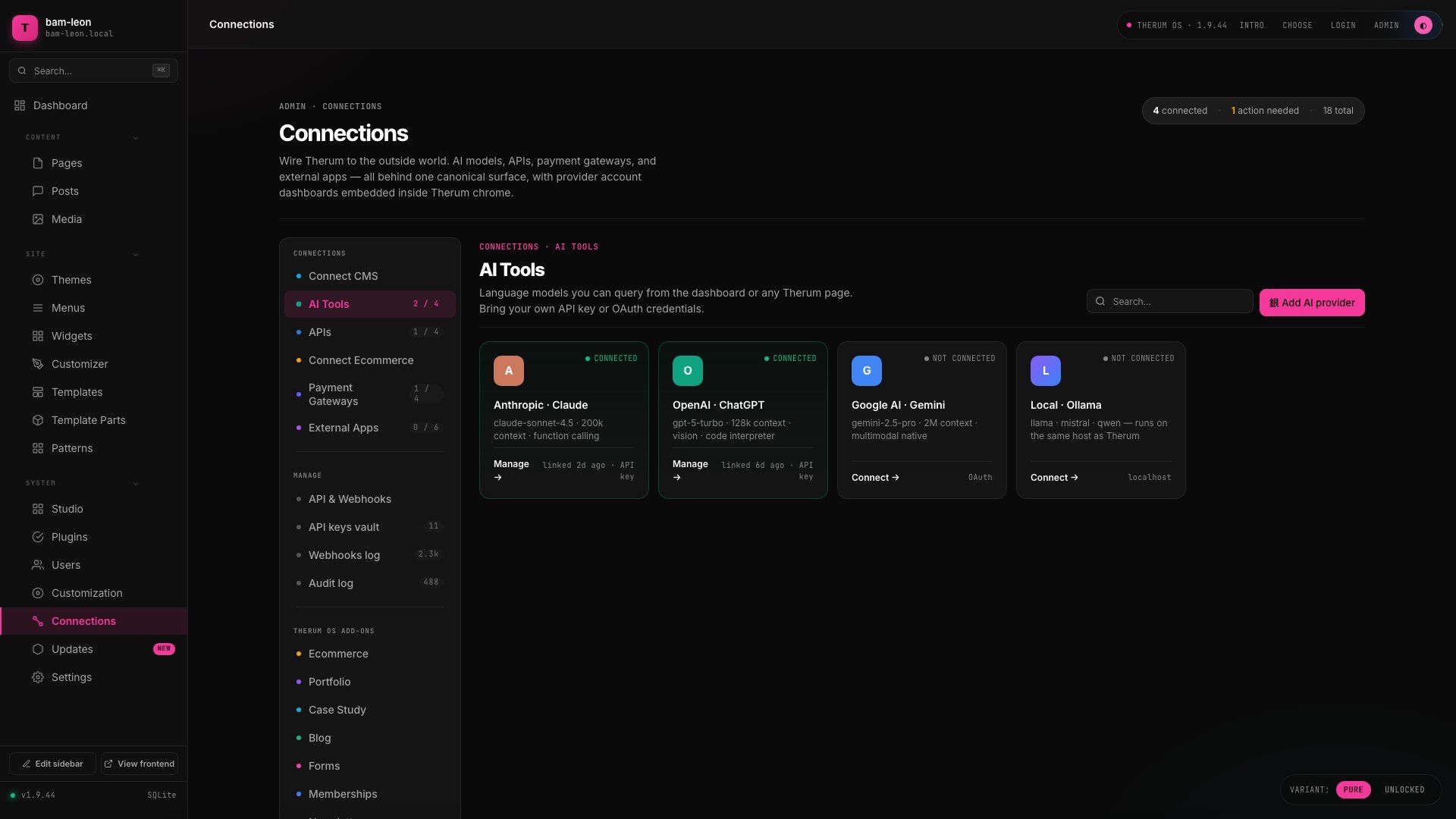Click the Plugins check-circle icon
1456x819 pixels.
[38, 537]
